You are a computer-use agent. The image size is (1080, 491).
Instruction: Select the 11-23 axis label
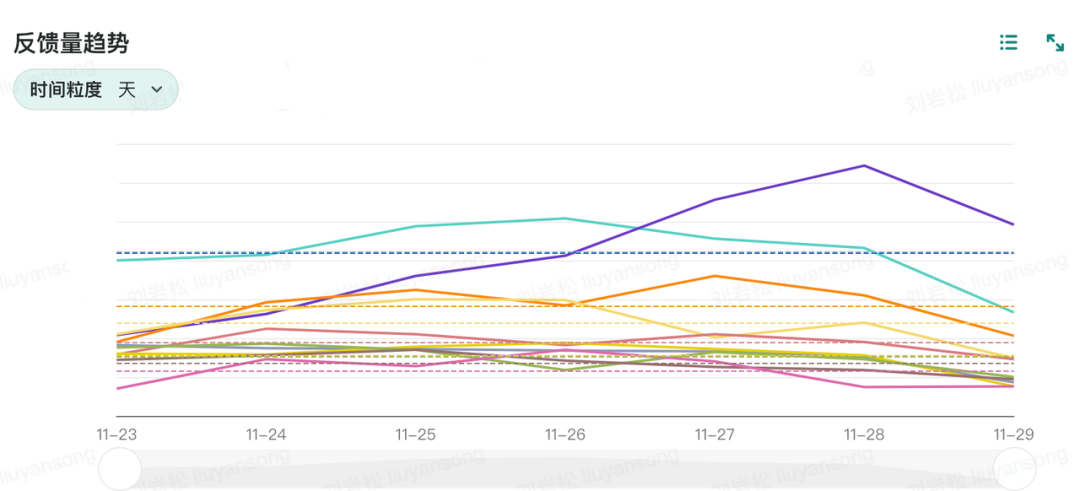coord(116,435)
